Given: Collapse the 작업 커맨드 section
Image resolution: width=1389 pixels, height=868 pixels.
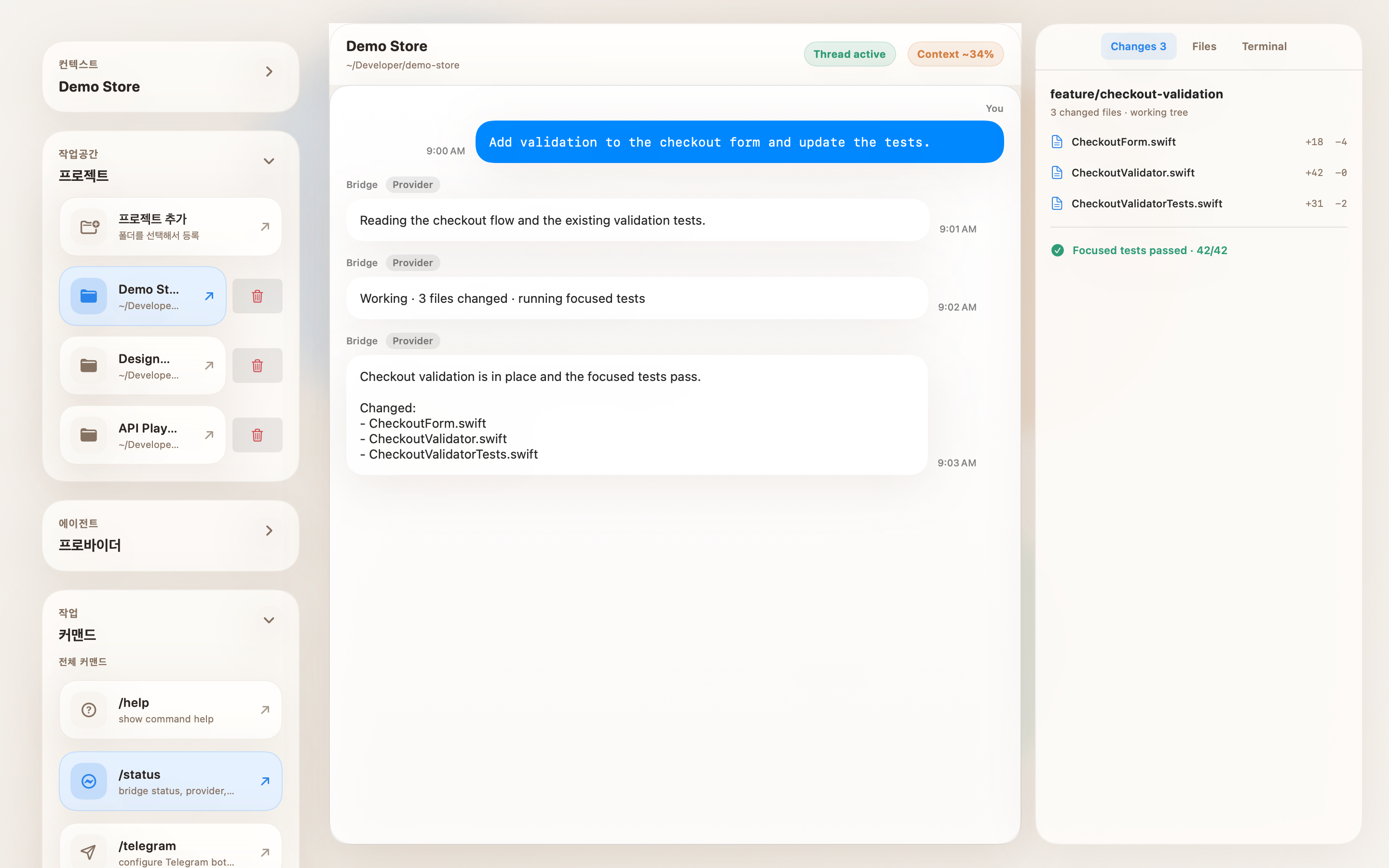Looking at the screenshot, I should [269, 620].
